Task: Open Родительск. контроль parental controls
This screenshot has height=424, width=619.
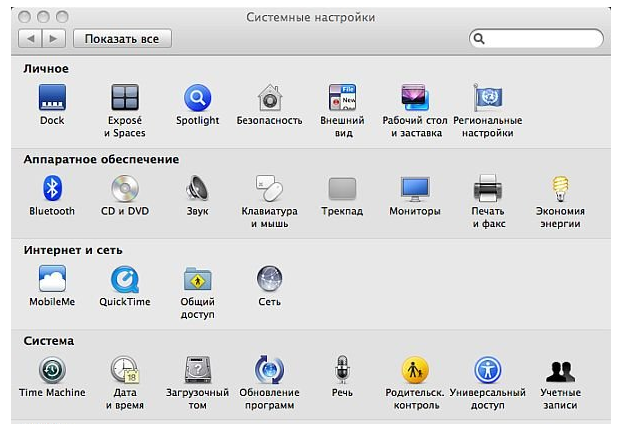Action: [x=415, y=370]
